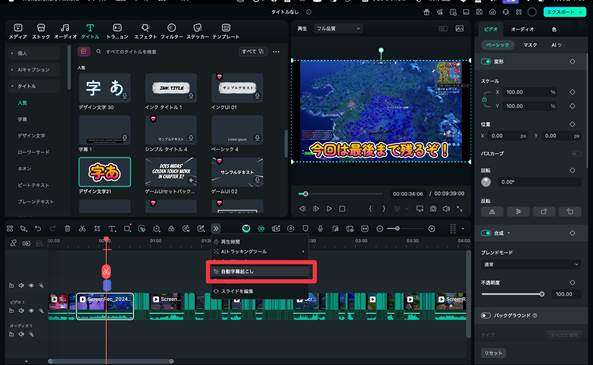Open the すべて filter dropdown in titles panel
Image resolution: width=593 pixels, height=365 pixels.
(253, 51)
